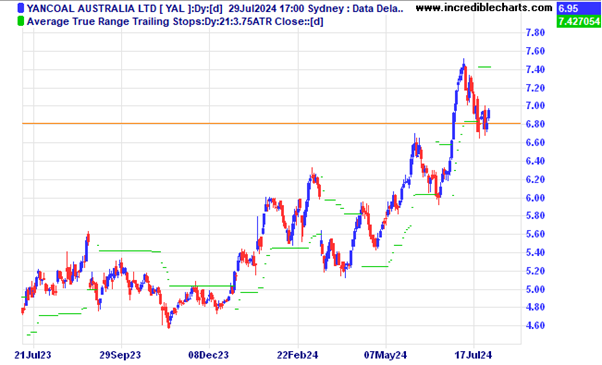This screenshot has height=365, width=602.
Task: Click the 6.20 price axis label
Action: [x=535, y=179]
